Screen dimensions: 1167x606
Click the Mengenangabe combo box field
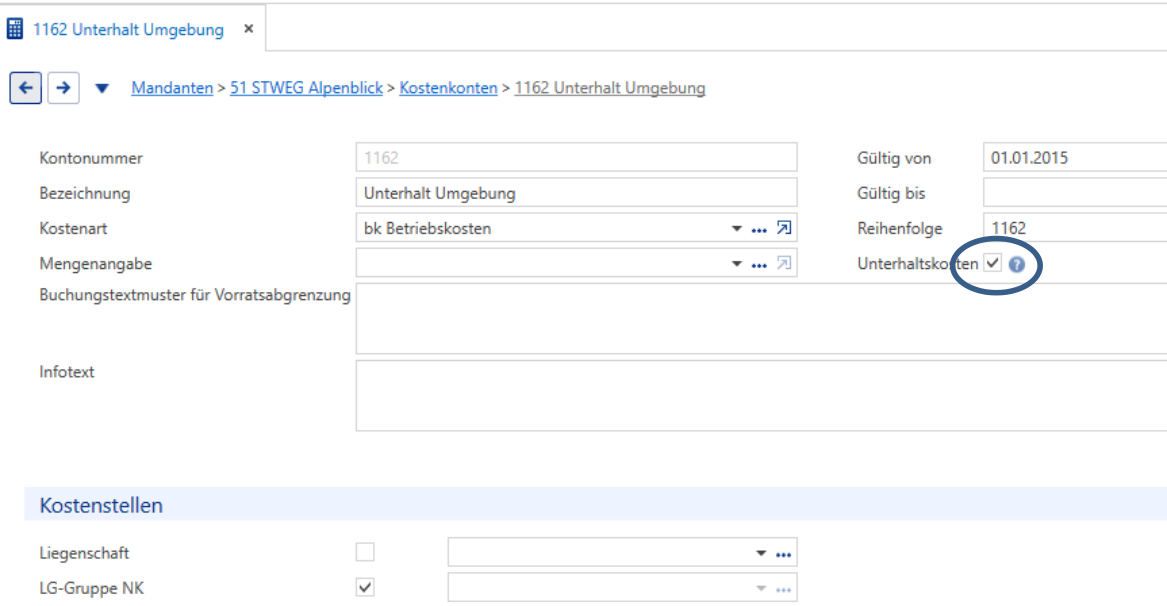[576, 263]
